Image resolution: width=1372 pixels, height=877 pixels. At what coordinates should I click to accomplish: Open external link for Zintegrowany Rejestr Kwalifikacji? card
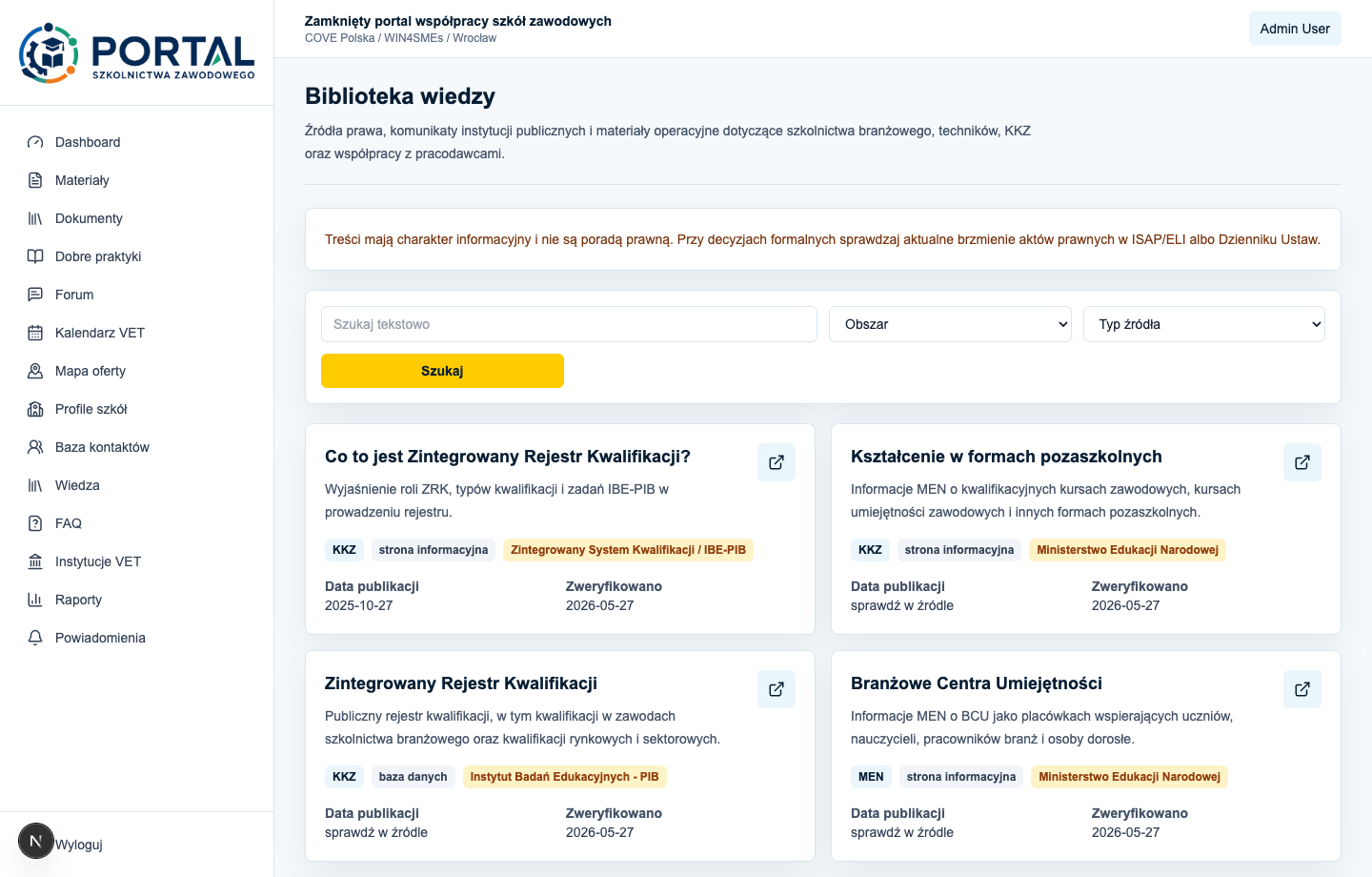click(777, 462)
